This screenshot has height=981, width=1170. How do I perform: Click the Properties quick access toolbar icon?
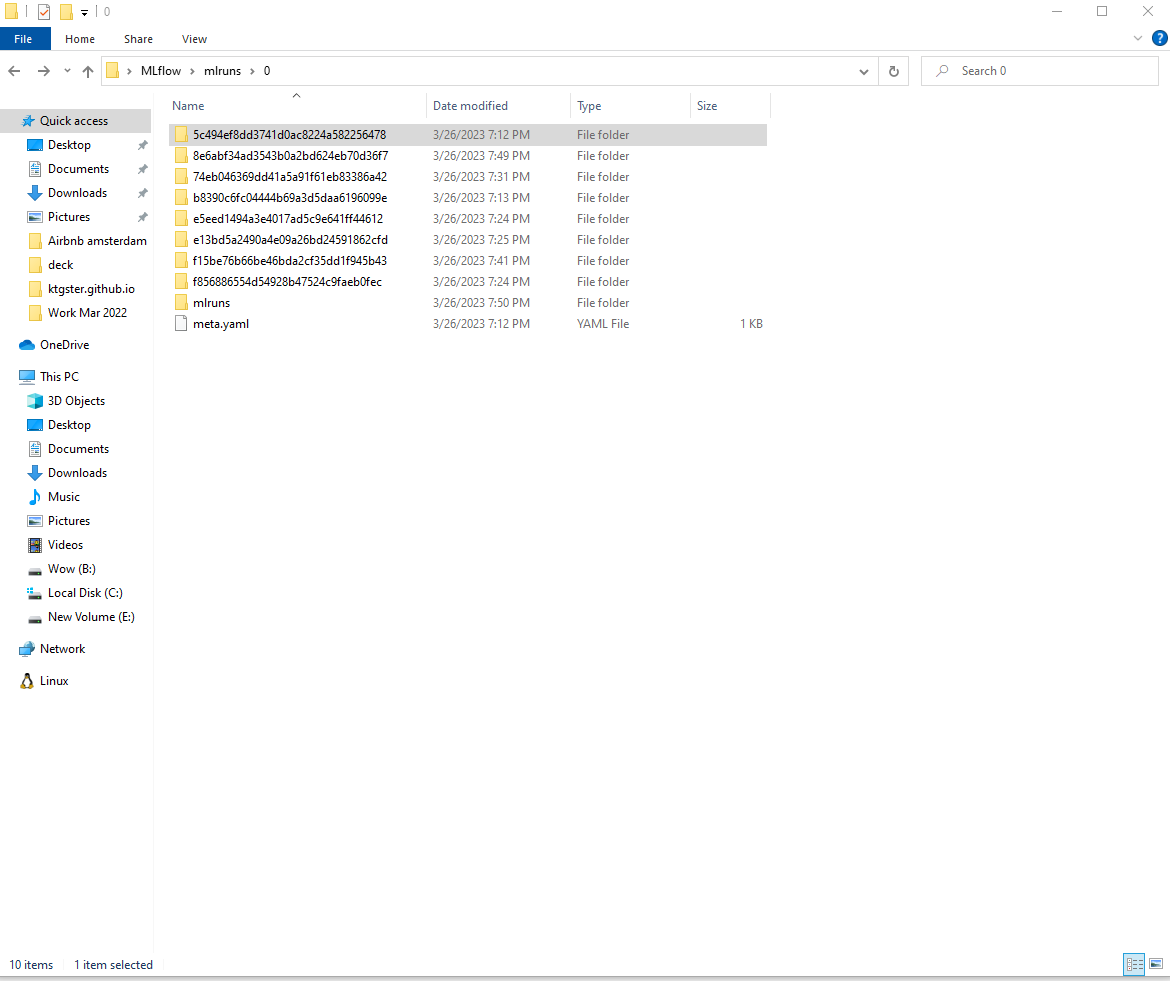click(44, 12)
